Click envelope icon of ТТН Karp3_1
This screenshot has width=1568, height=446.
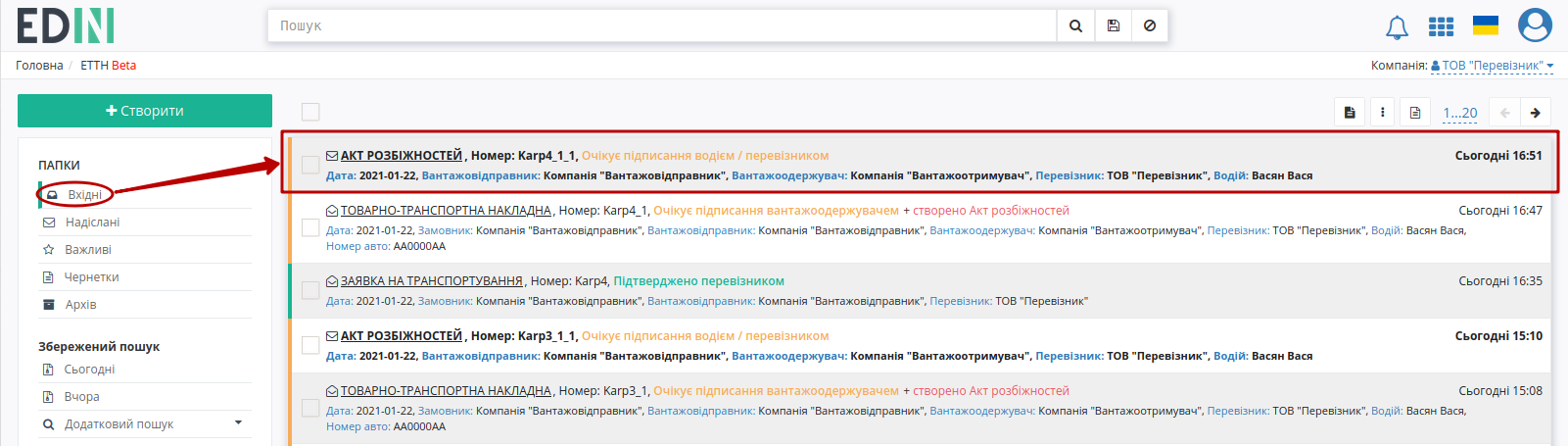tap(332, 391)
